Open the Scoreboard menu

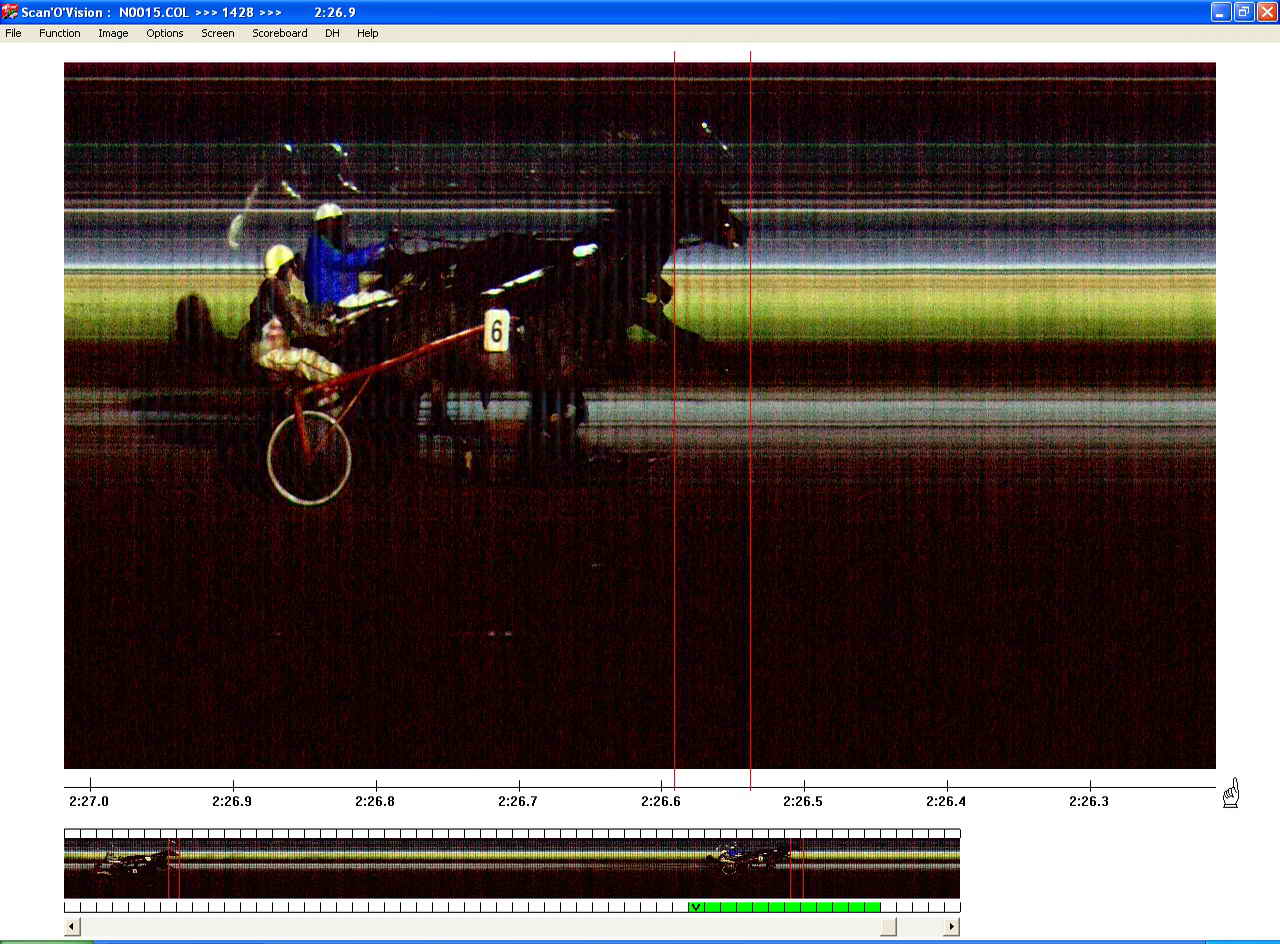pos(280,33)
